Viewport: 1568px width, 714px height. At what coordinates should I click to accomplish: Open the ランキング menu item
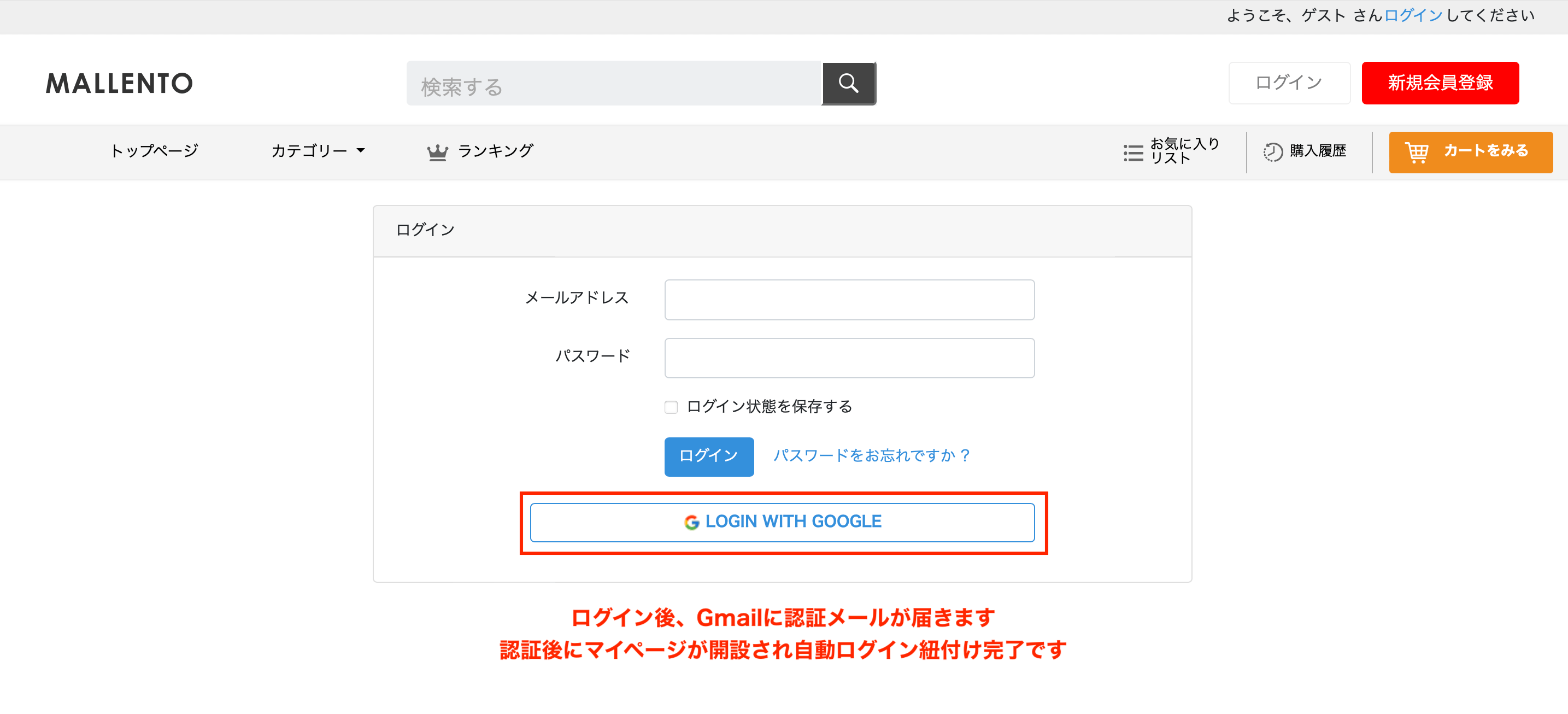[495, 151]
